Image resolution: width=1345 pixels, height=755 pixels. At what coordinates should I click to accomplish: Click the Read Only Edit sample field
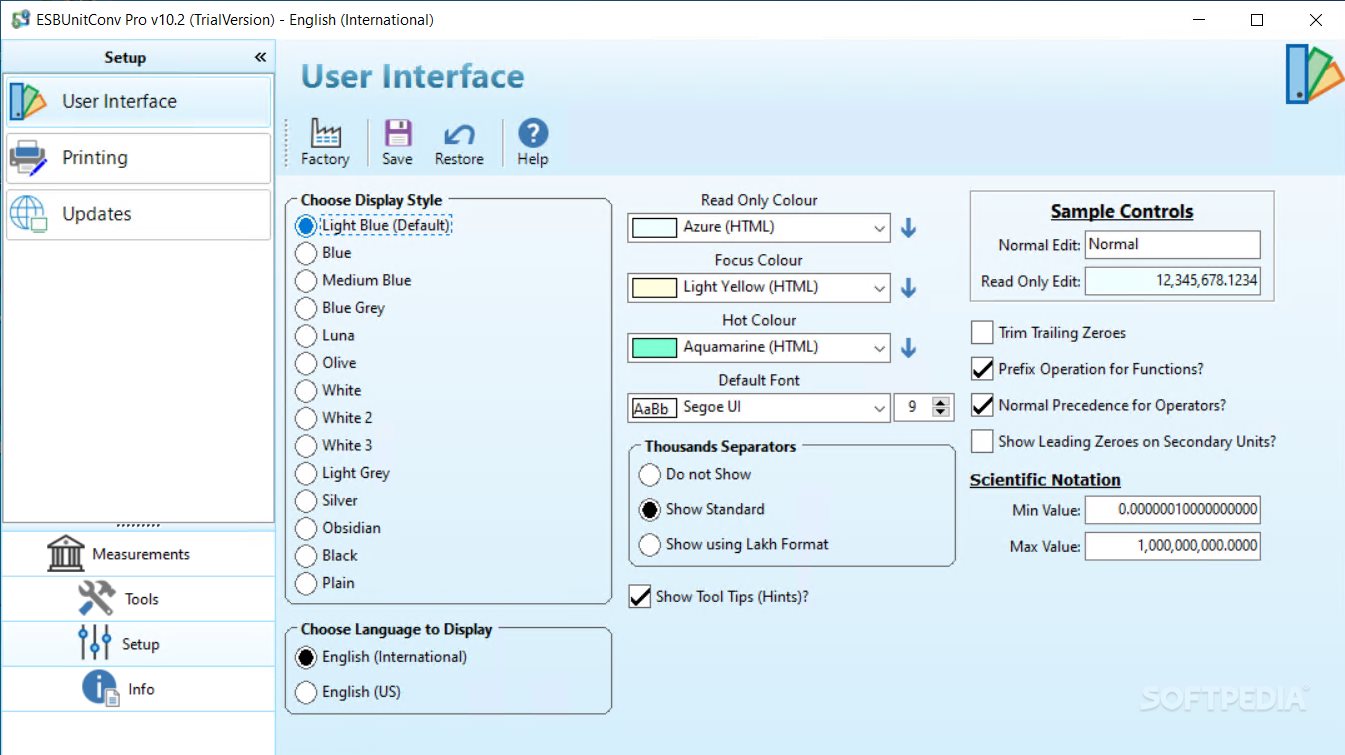1173,281
